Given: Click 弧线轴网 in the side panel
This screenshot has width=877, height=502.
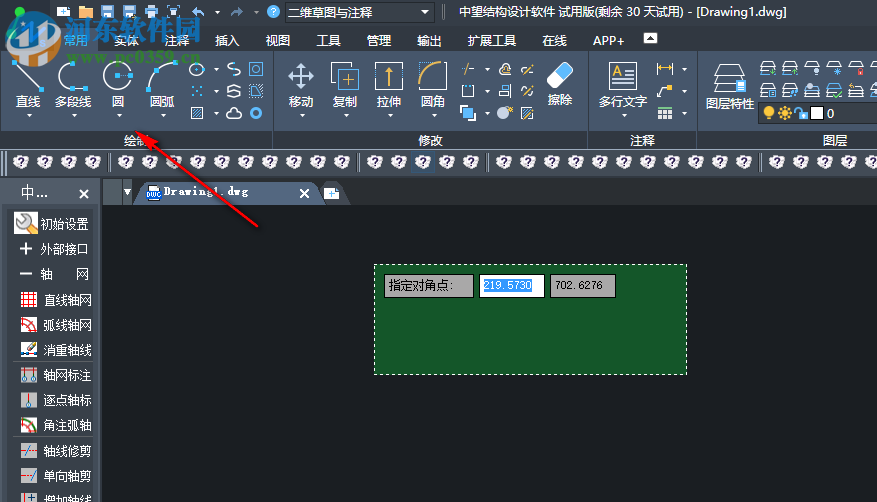Looking at the screenshot, I should [56, 325].
